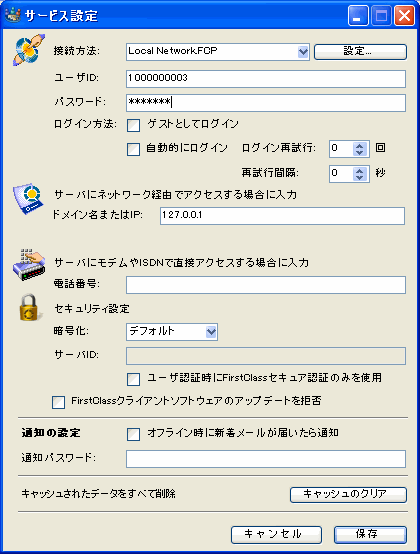
Task: Check FirstClassセキュア認証のみを使用 option
Action: pyautogui.click(x=133, y=379)
